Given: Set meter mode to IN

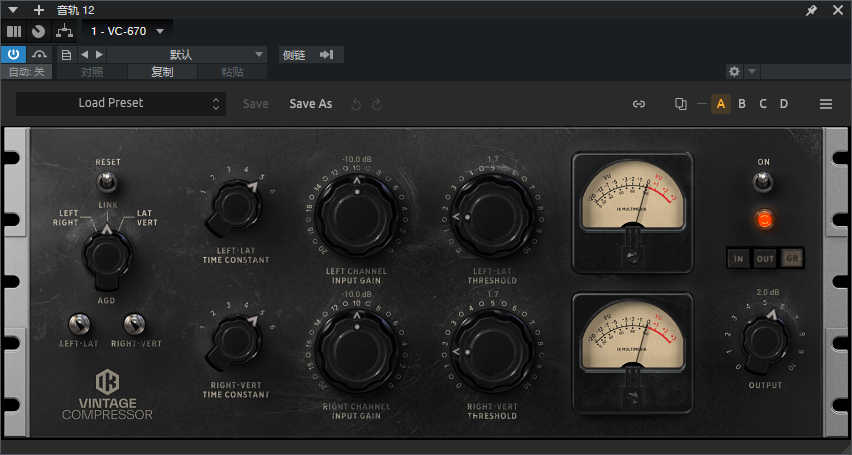Looking at the screenshot, I should (738, 259).
